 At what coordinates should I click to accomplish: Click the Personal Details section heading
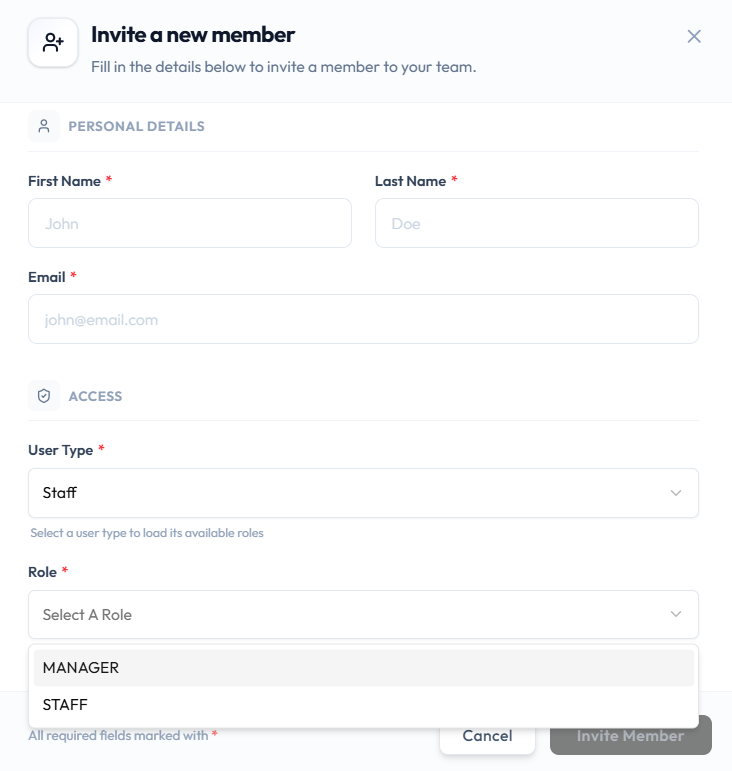[136, 126]
